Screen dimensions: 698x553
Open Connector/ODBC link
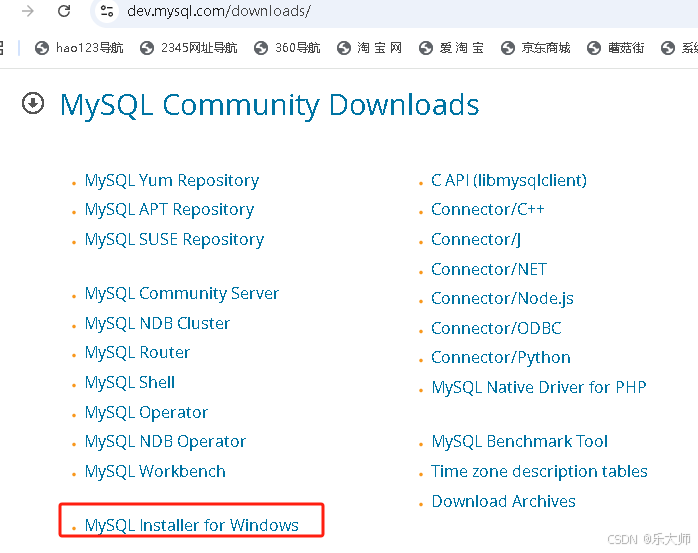[x=496, y=329]
